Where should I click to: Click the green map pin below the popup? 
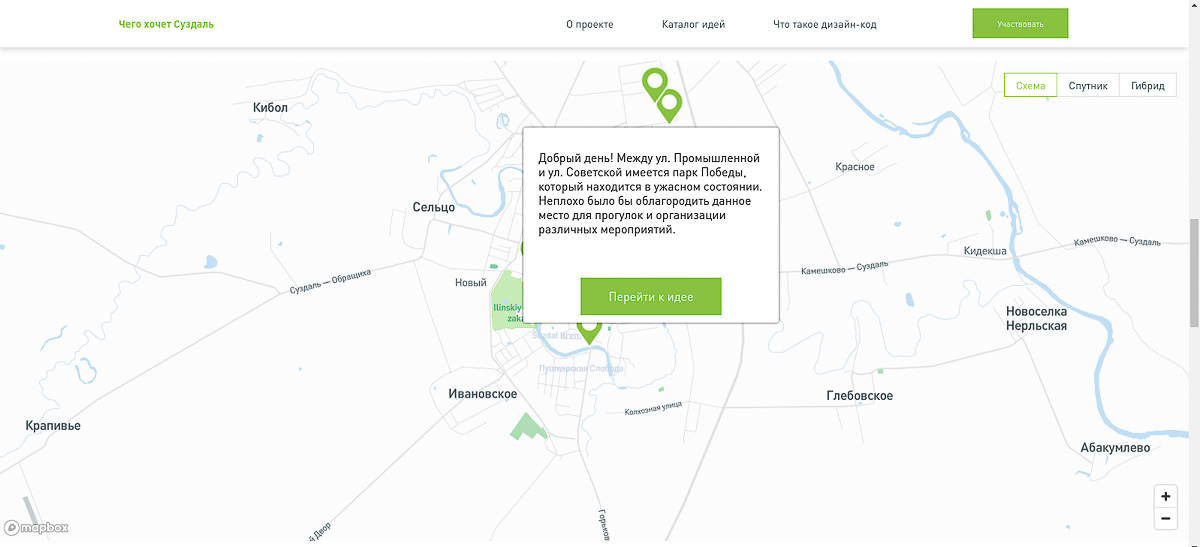[x=590, y=328]
